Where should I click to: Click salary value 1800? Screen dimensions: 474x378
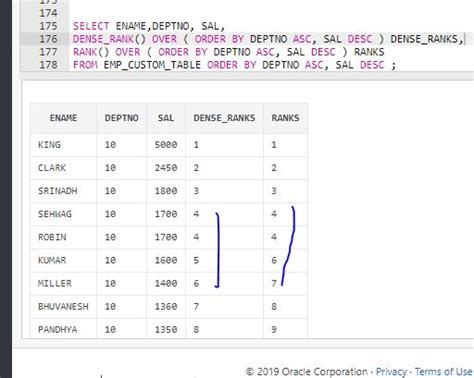click(166, 191)
